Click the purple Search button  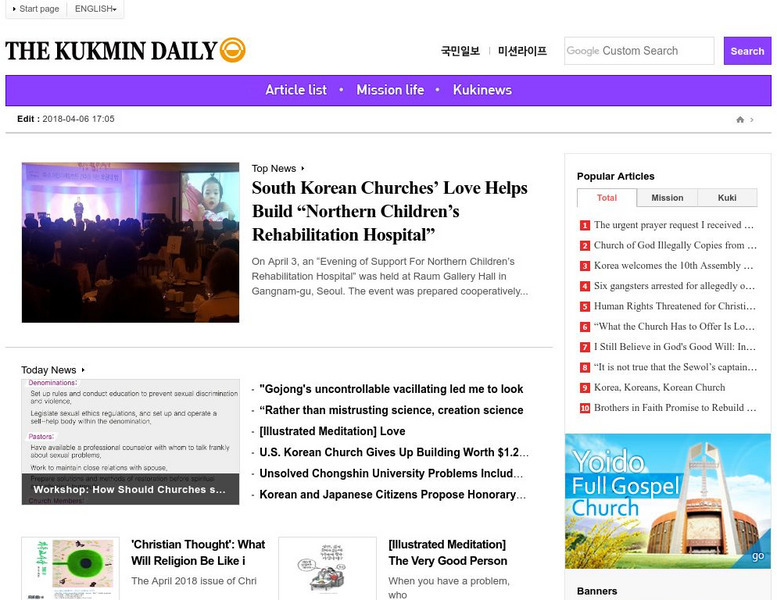coord(747,51)
